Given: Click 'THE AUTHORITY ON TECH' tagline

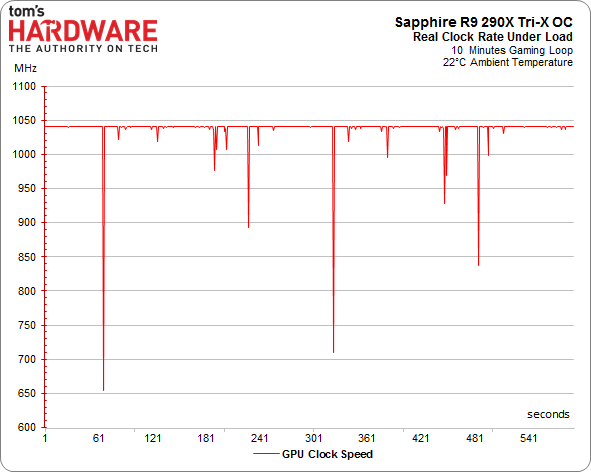Looking at the screenshot, I should click(83, 49).
